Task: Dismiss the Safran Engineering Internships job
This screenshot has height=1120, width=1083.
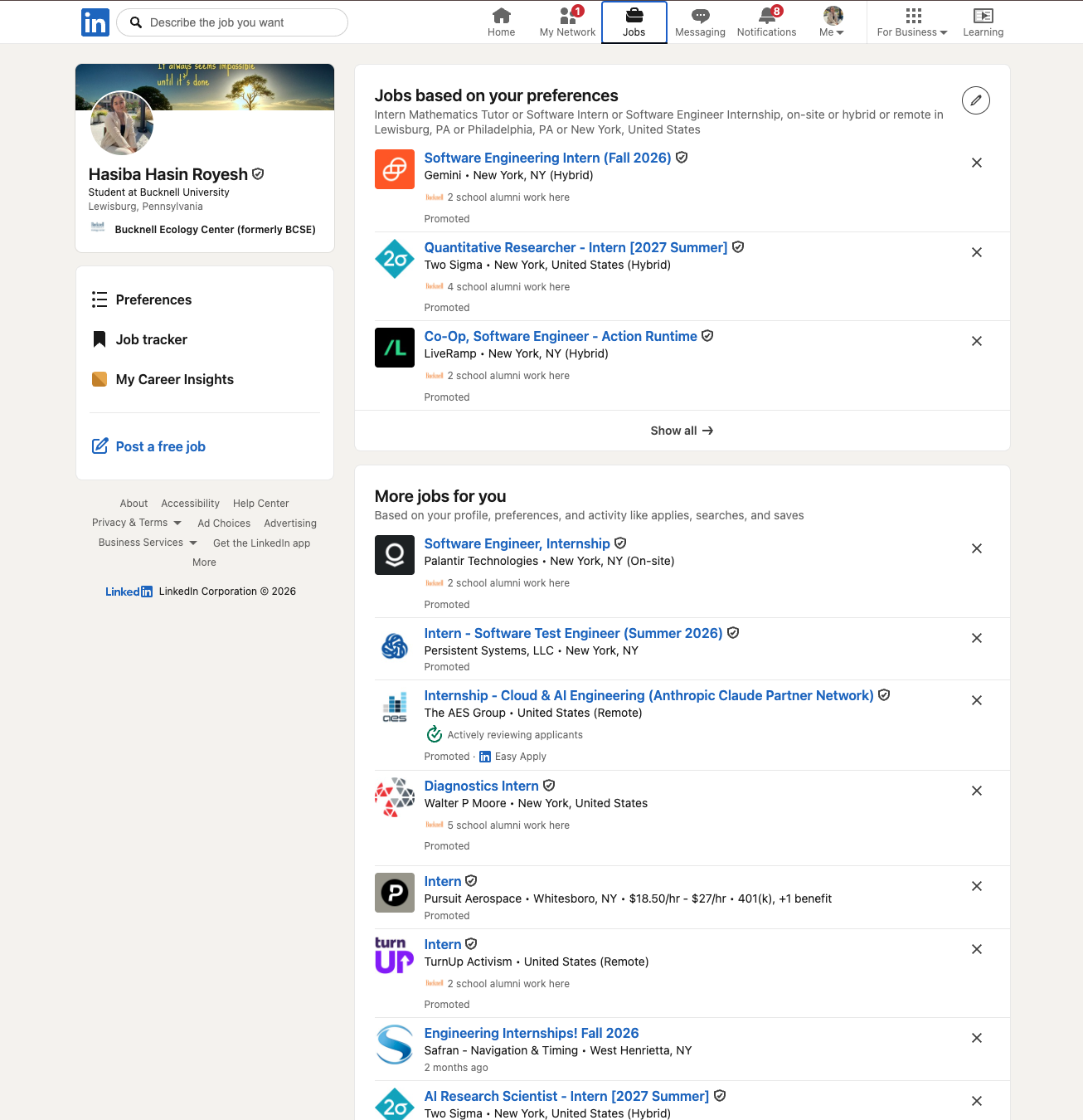Action: pyautogui.click(x=977, y=1038)
